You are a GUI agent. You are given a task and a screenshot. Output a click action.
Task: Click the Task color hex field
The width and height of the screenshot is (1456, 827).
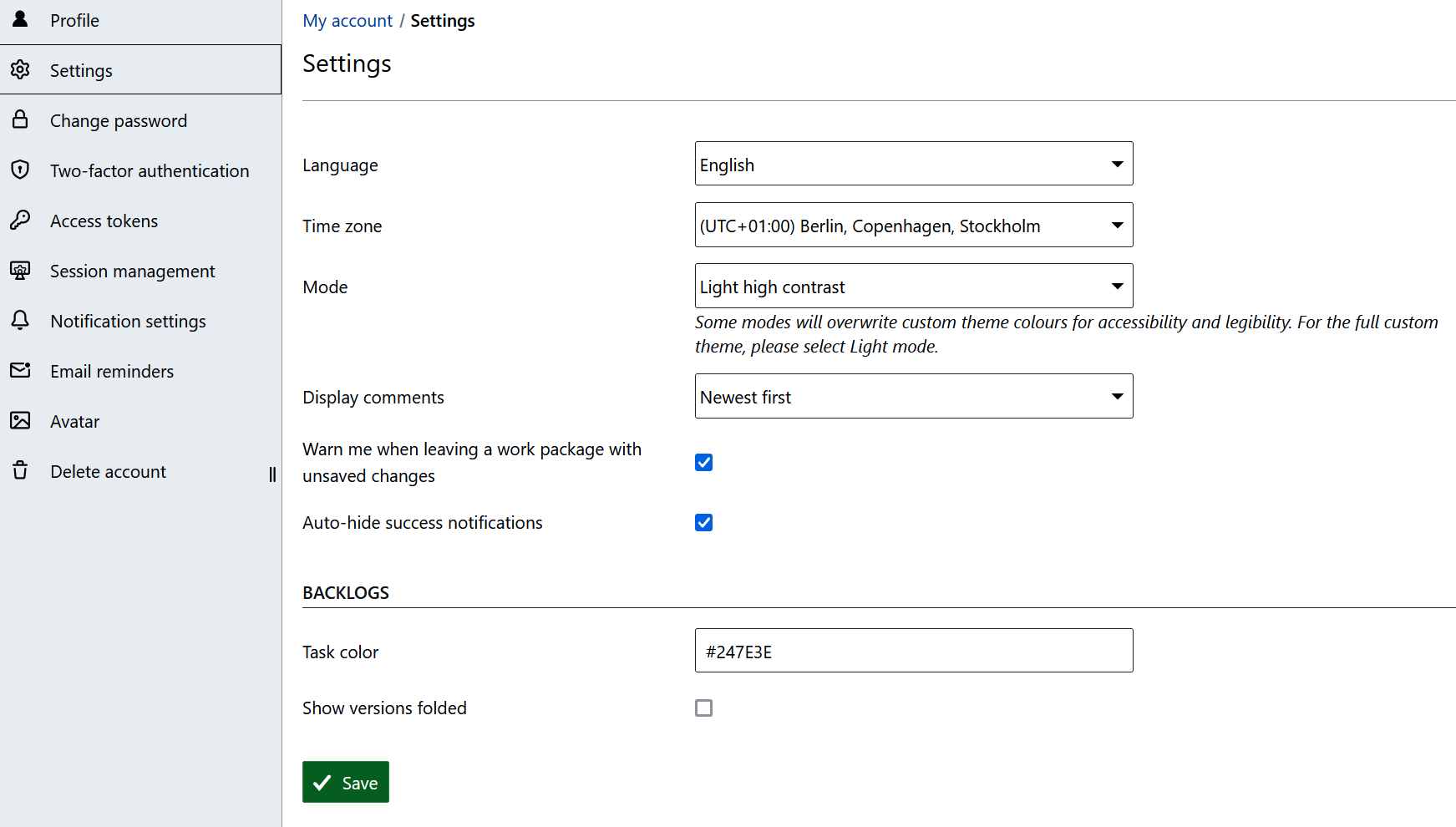pyautogui.click(x=913, y=651)
